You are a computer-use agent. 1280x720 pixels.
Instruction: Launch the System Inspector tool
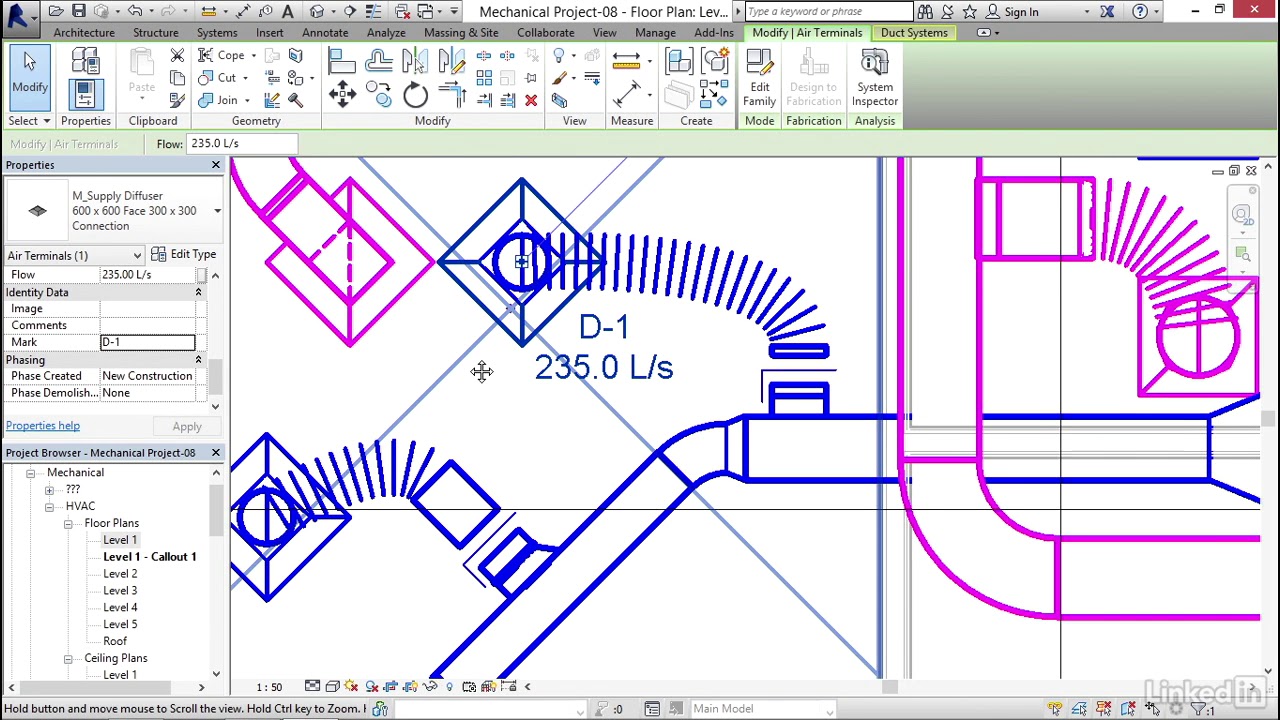tap(875, 78)
